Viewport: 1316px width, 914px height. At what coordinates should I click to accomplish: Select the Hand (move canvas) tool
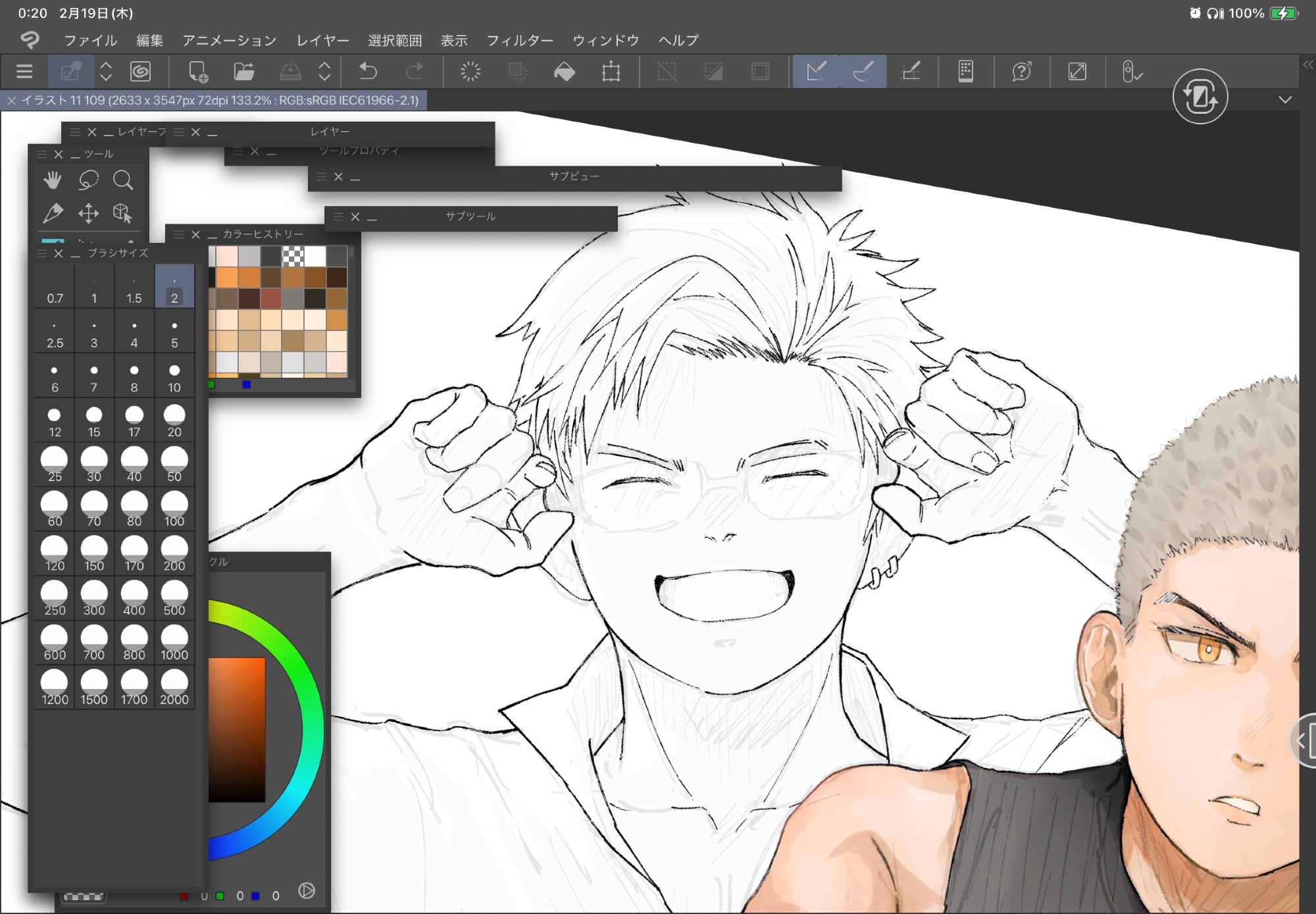point(53,180)
